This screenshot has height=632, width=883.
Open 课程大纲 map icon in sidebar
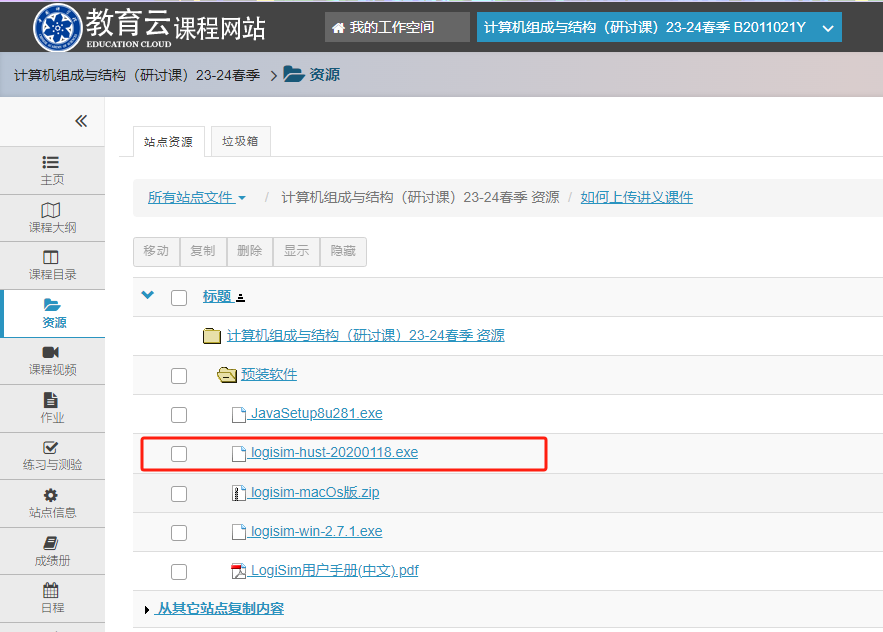coord(51,210)
